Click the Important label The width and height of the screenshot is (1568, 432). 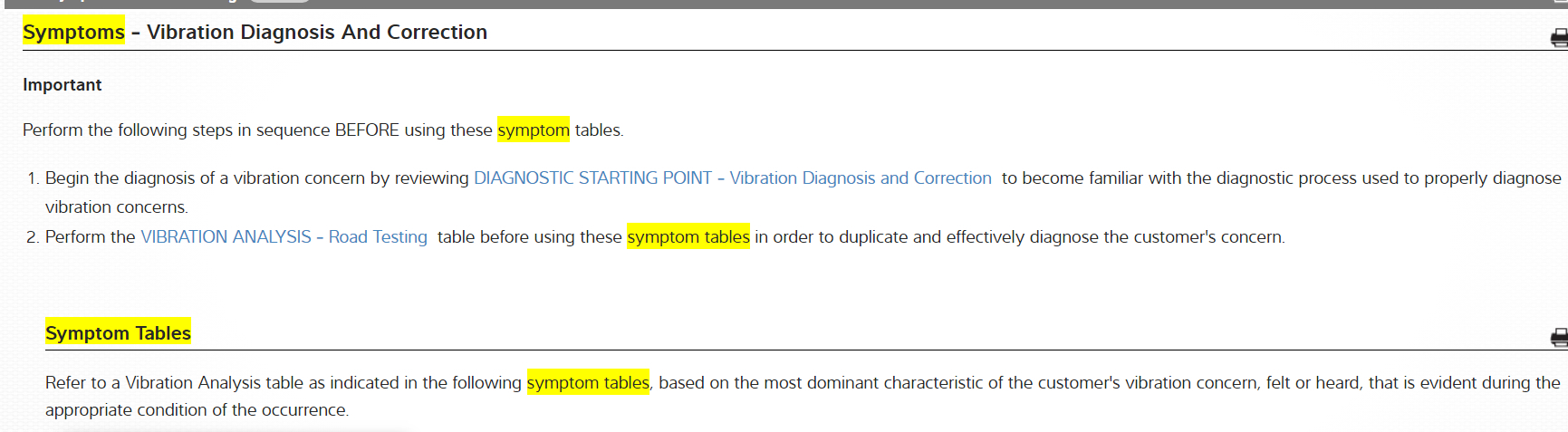(x=62, y=85)
